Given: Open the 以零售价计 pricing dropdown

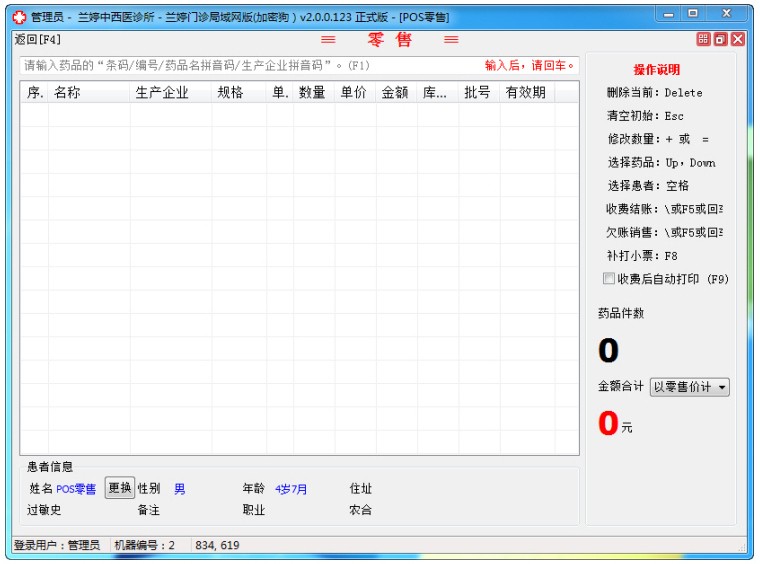Looking at the screenshot, I should point(689,387).
